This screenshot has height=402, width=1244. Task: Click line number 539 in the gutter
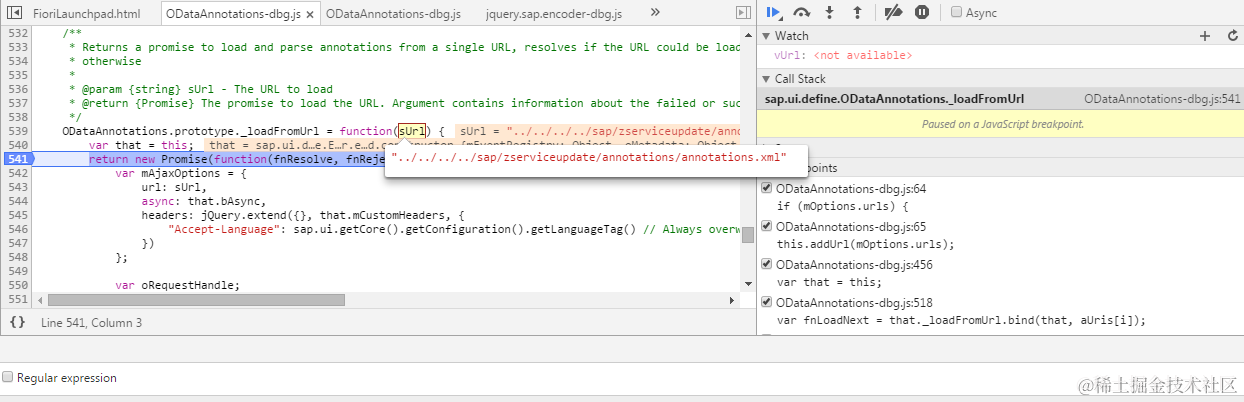[x=17, y=131]
